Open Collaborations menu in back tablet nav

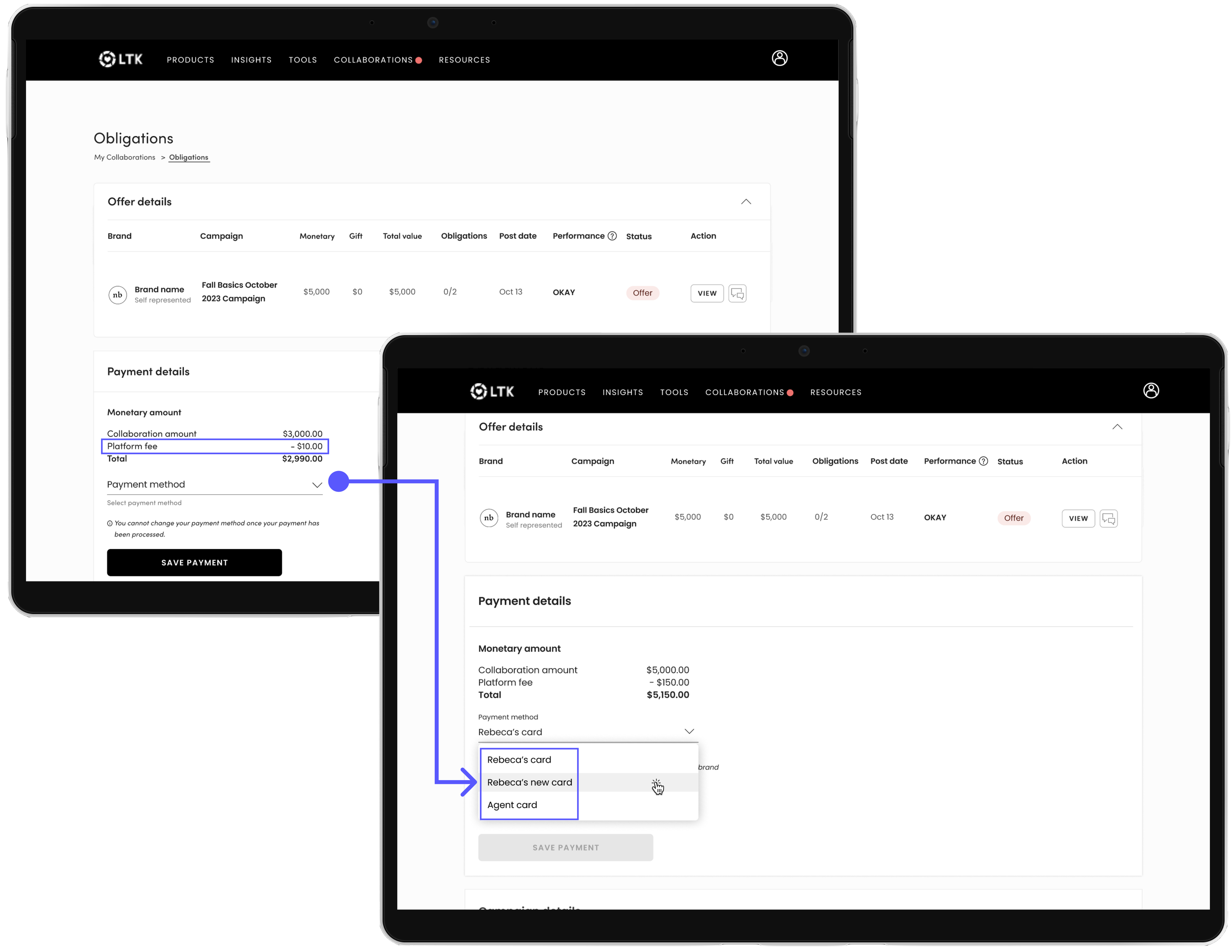pyautogui.click(x=374, y=60)
